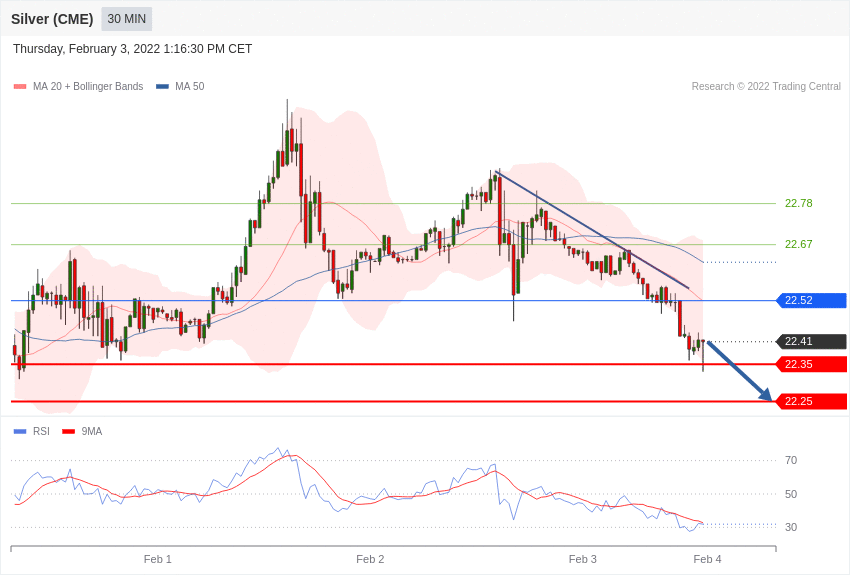Viewport: 850px width, 576px height.
Task: Click the red 22.25 support price tag
Action: click(812, 402)
